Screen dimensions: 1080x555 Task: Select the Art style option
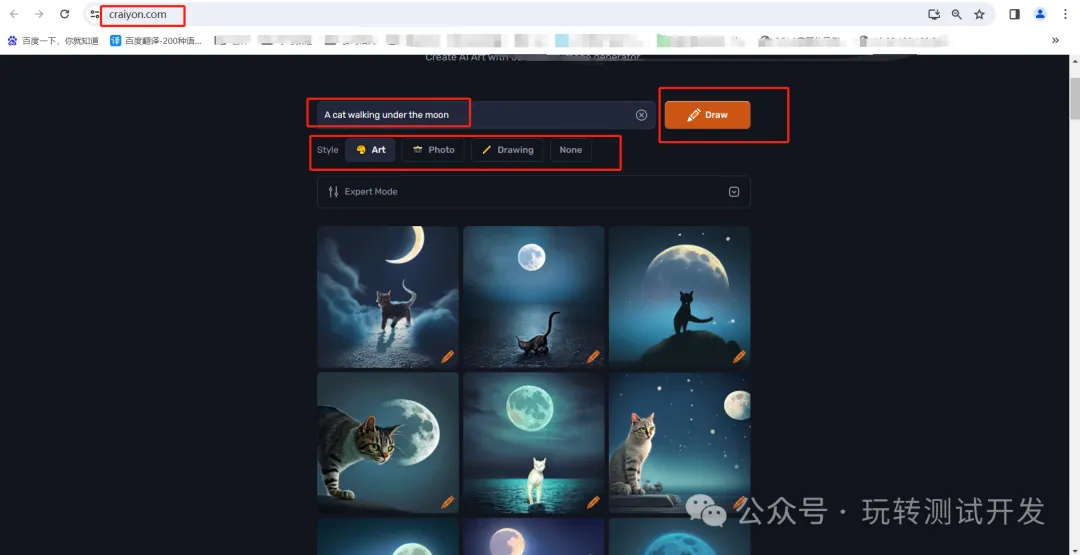[371, 150]
